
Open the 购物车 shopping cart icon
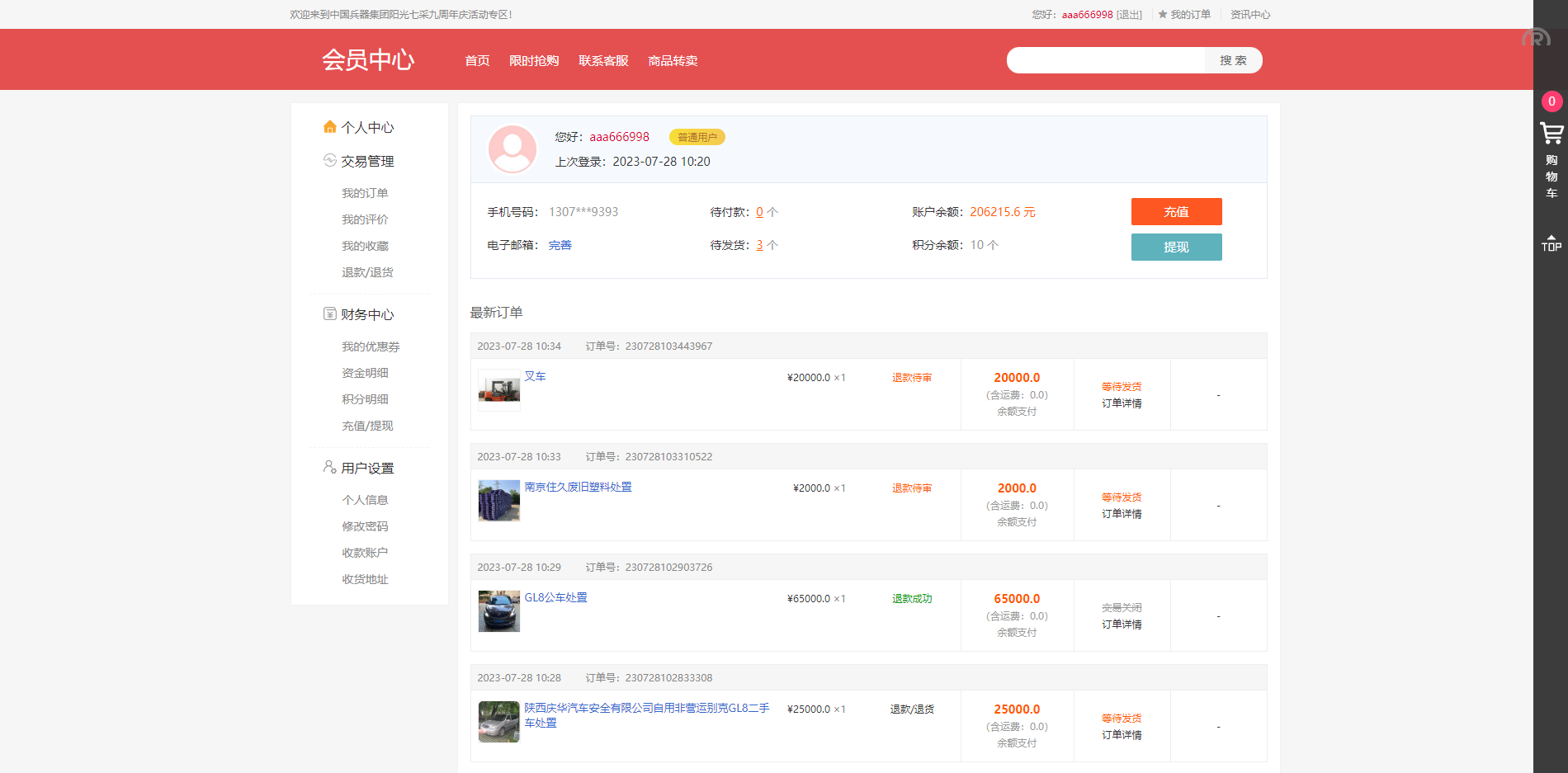pyautogui.click(x=1551, y=134)
